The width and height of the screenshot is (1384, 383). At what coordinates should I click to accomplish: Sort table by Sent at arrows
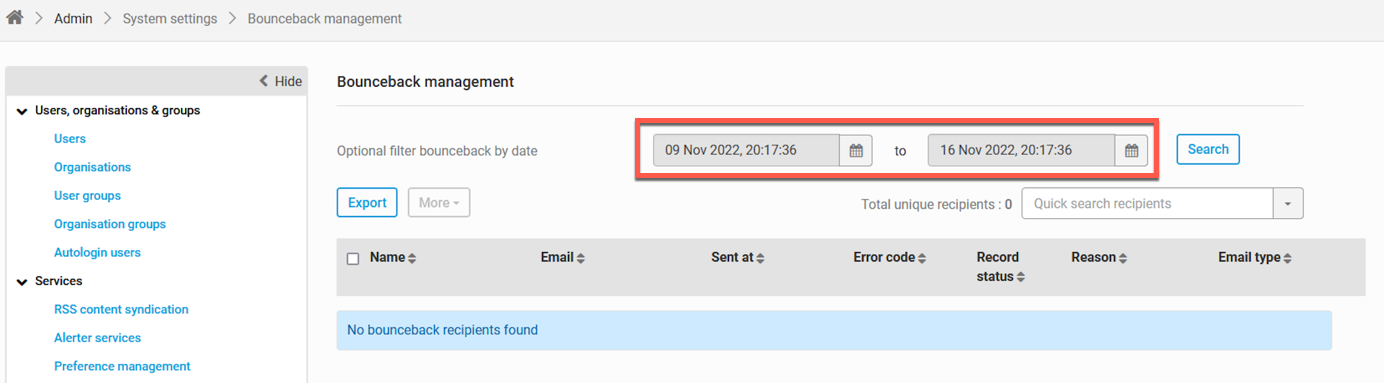pos(760,258)
